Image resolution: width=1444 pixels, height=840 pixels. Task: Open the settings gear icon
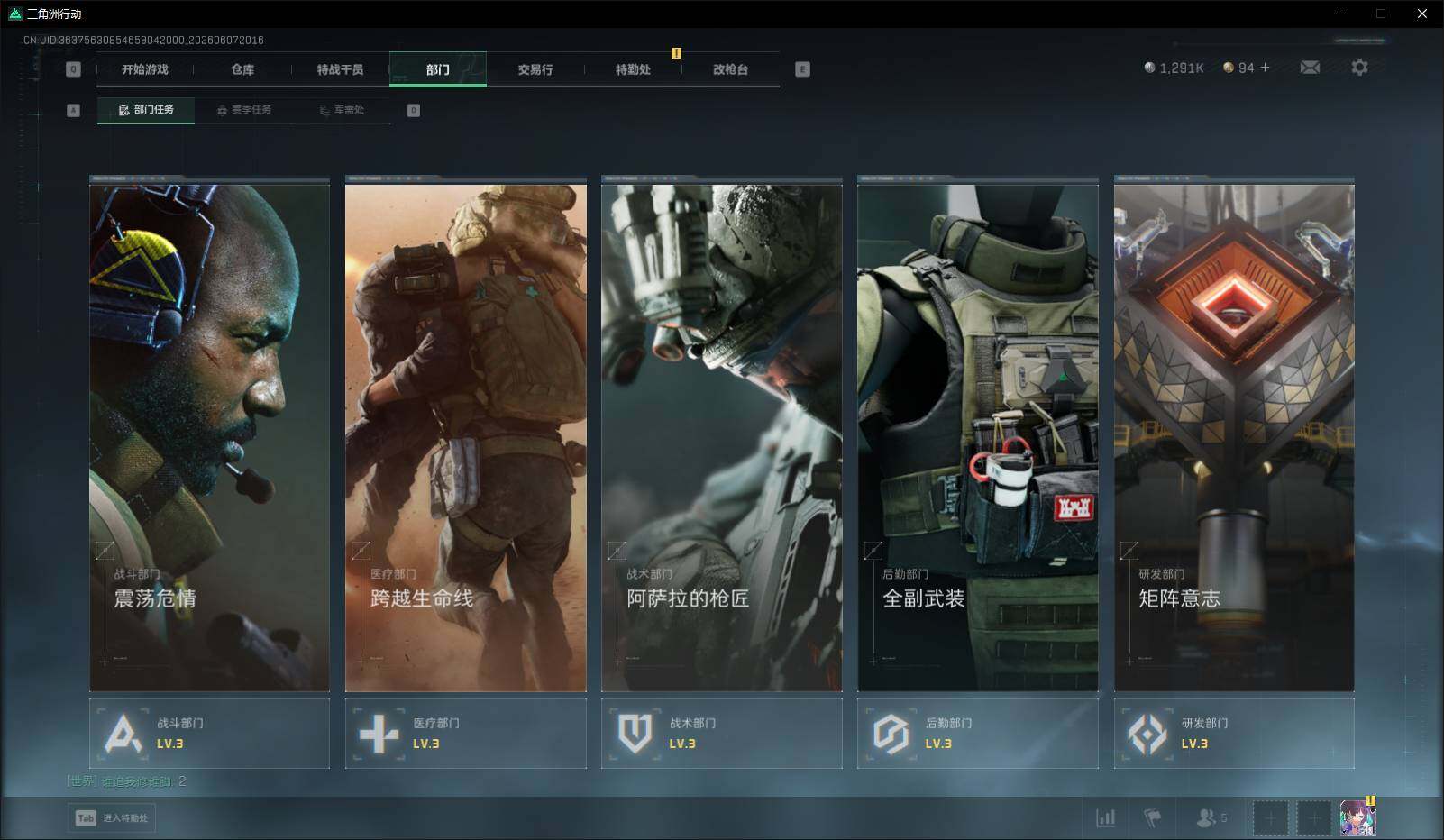coord(1359,68)
